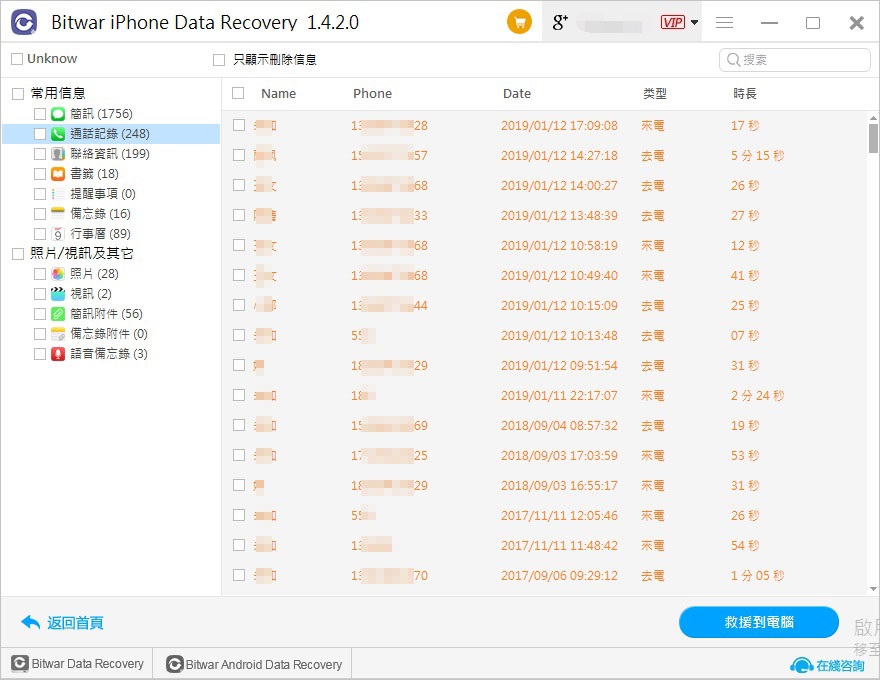Switch to Bitwar Android Data Recovery tab

pyautogui.click(x=253, y=664)
